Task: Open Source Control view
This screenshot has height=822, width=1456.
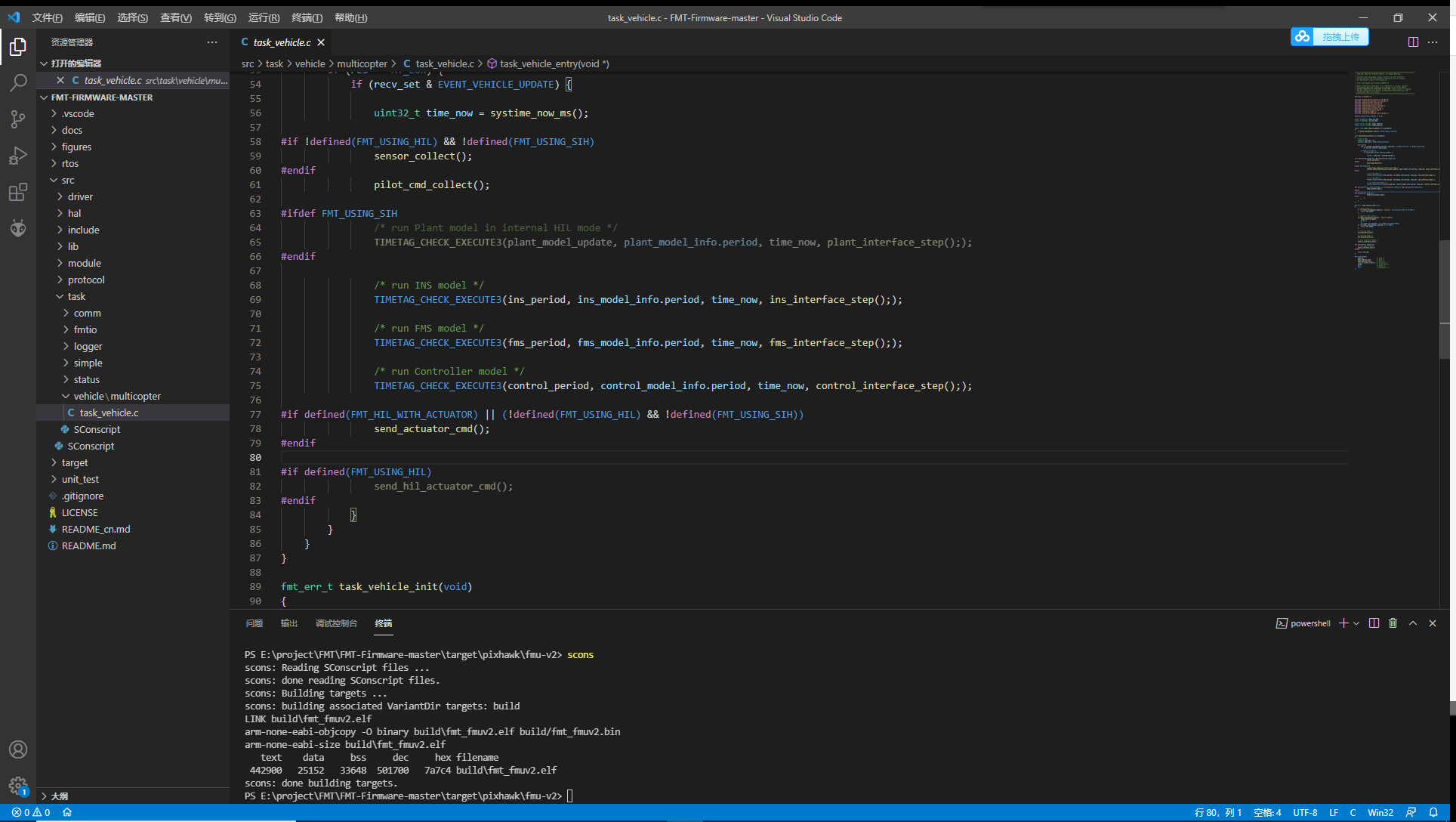Action: [18, 119]
